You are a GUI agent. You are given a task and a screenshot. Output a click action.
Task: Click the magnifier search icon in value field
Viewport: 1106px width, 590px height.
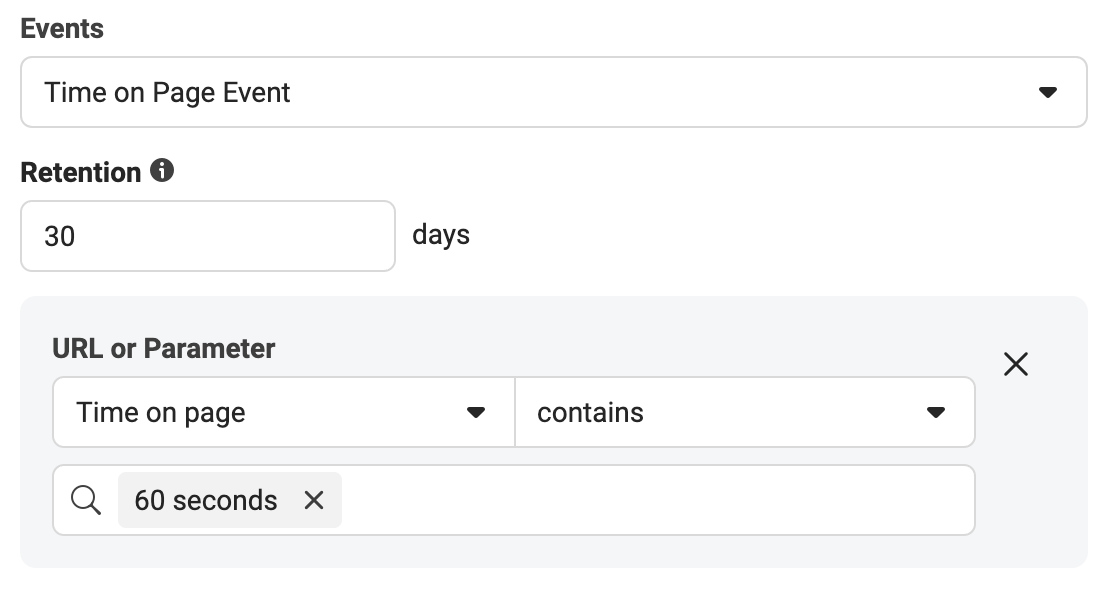[x=85, y=500]
